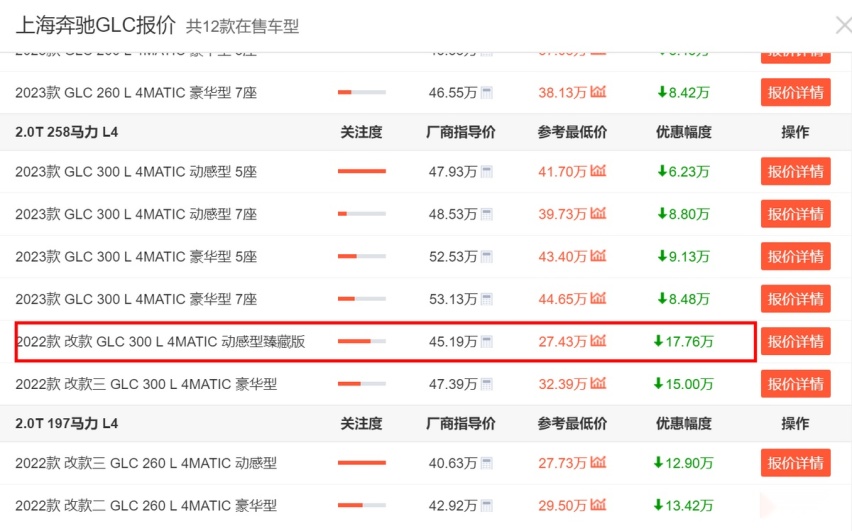The width and height of the screenshot is (852, 531).
Task: Select 2023款 GLC 300 L 4MATIC 豪华型 7座
Action: click(x=136, y=299)
